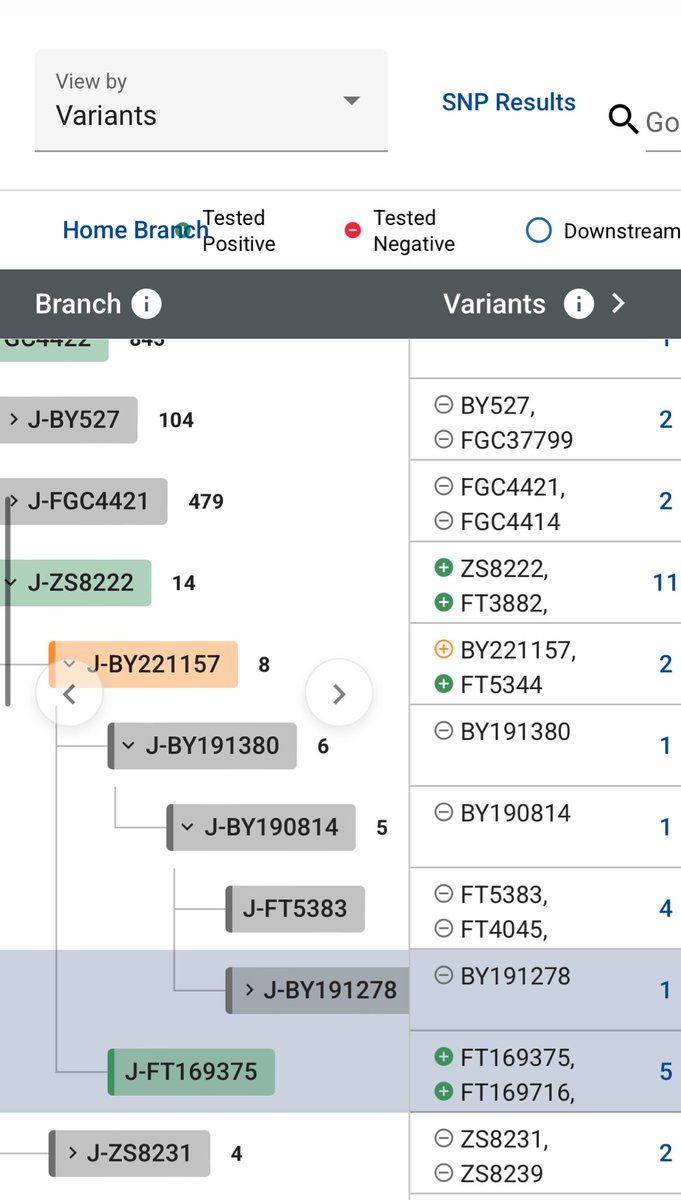
Task: Open variant count 1 for BY190814 row
Action: tap(666, 828)
